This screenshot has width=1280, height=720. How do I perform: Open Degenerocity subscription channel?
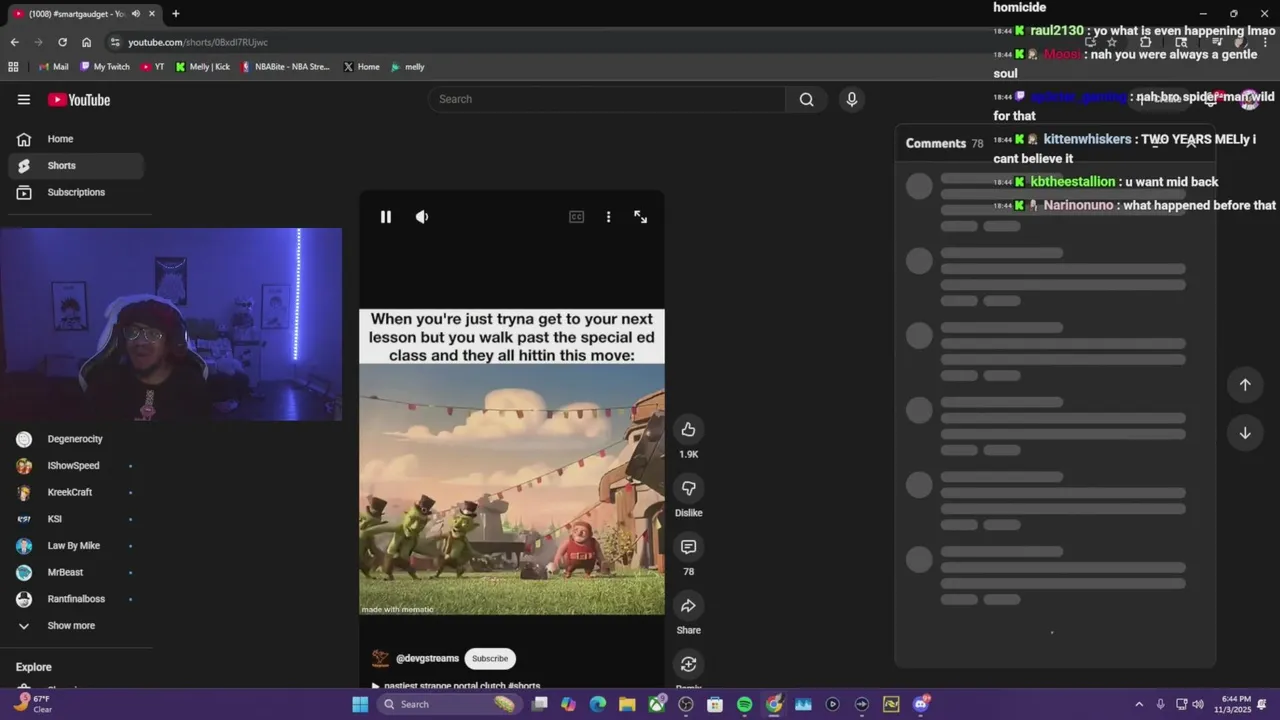[76, 439]
